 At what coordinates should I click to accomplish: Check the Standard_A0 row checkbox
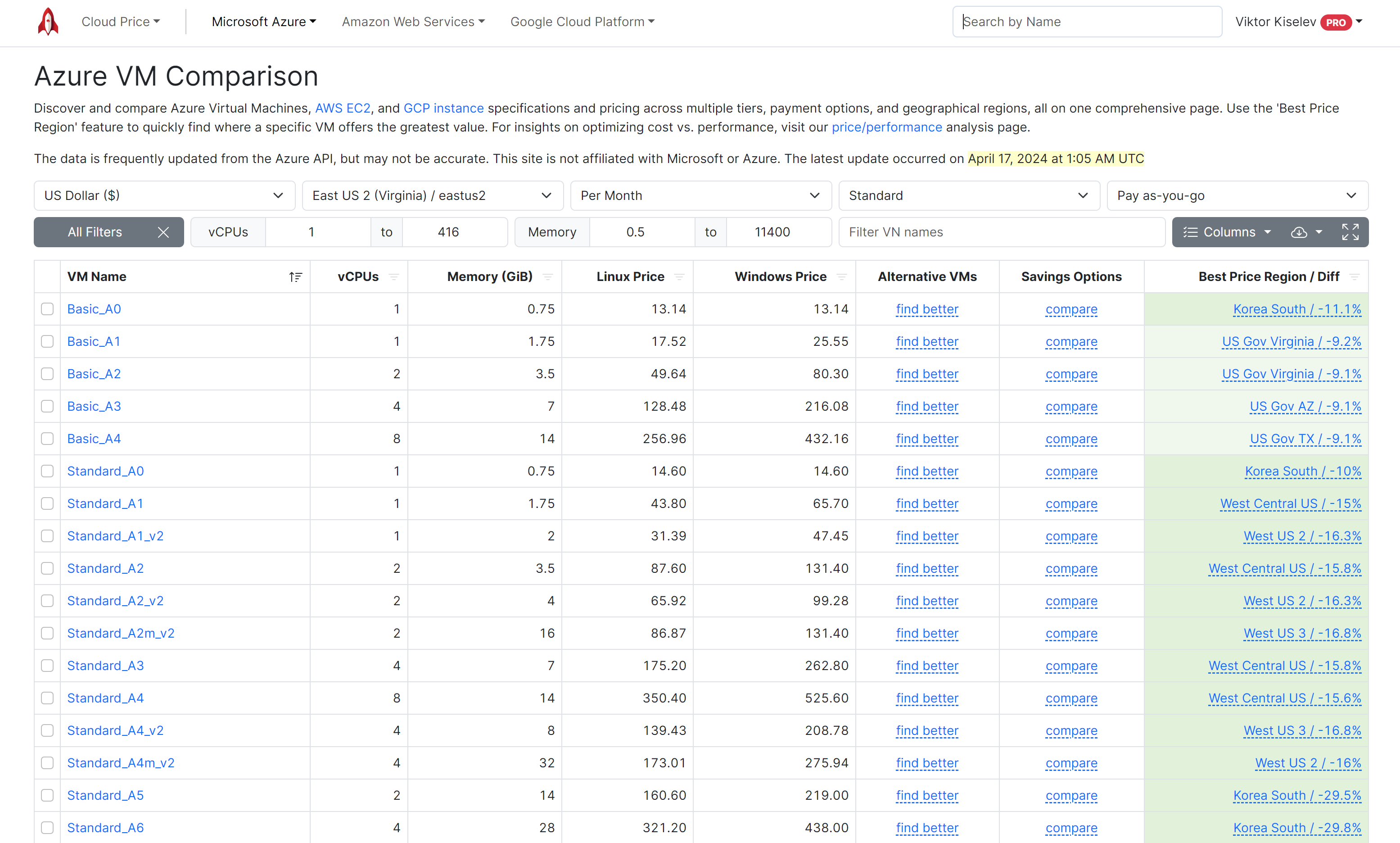point(47,471)
